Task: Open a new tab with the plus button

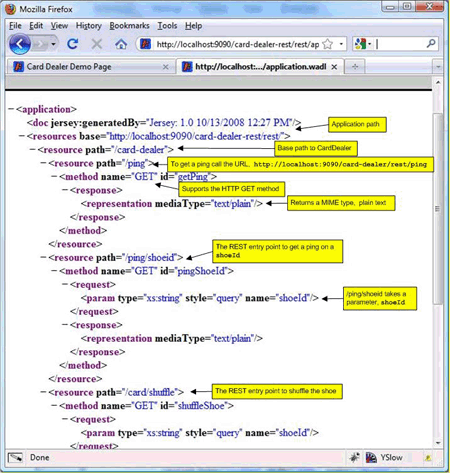Action: coord(355,67)
